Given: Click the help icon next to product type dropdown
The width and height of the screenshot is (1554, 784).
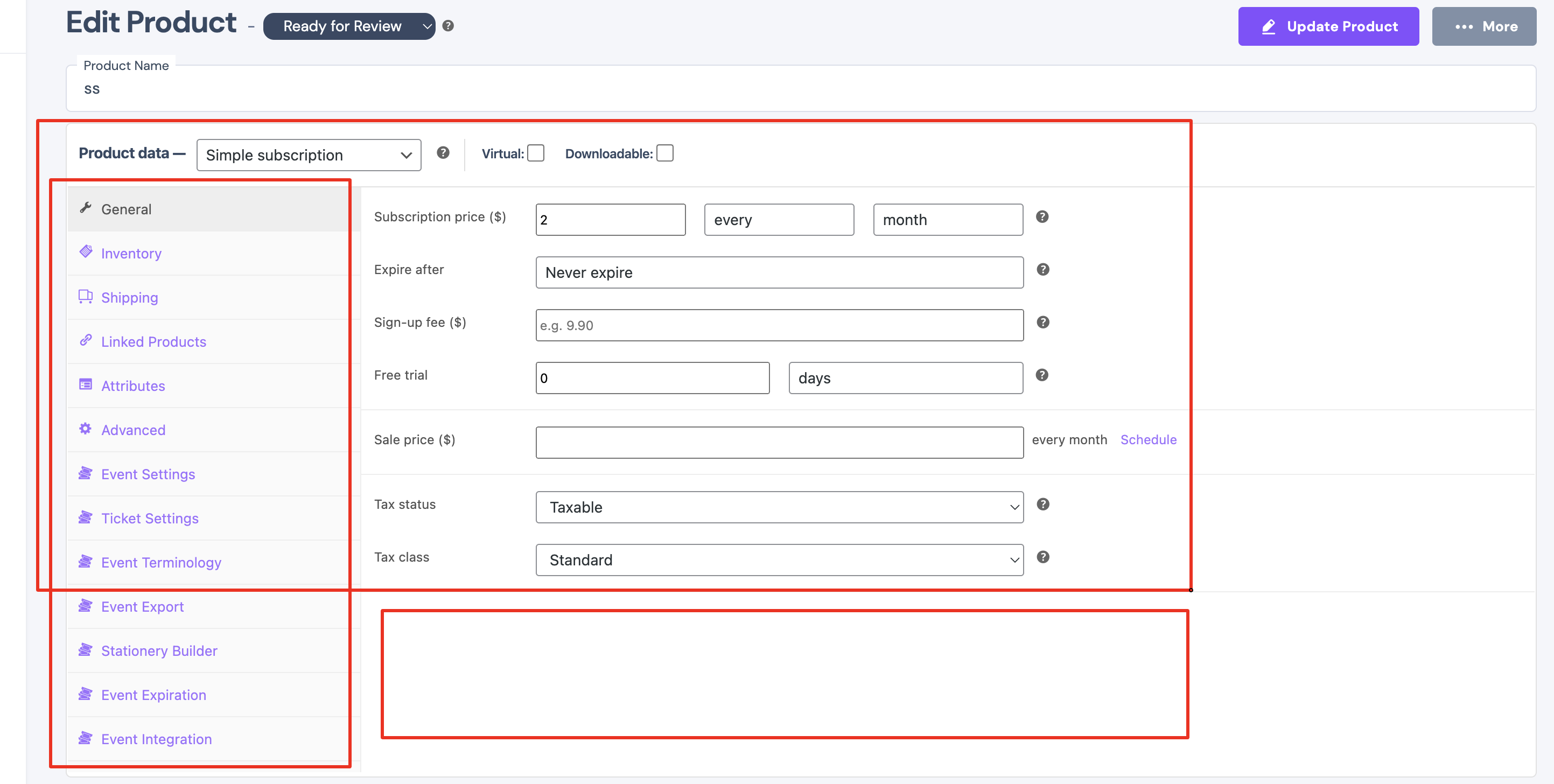Looking at the screenshot, I should click(443, 152).
